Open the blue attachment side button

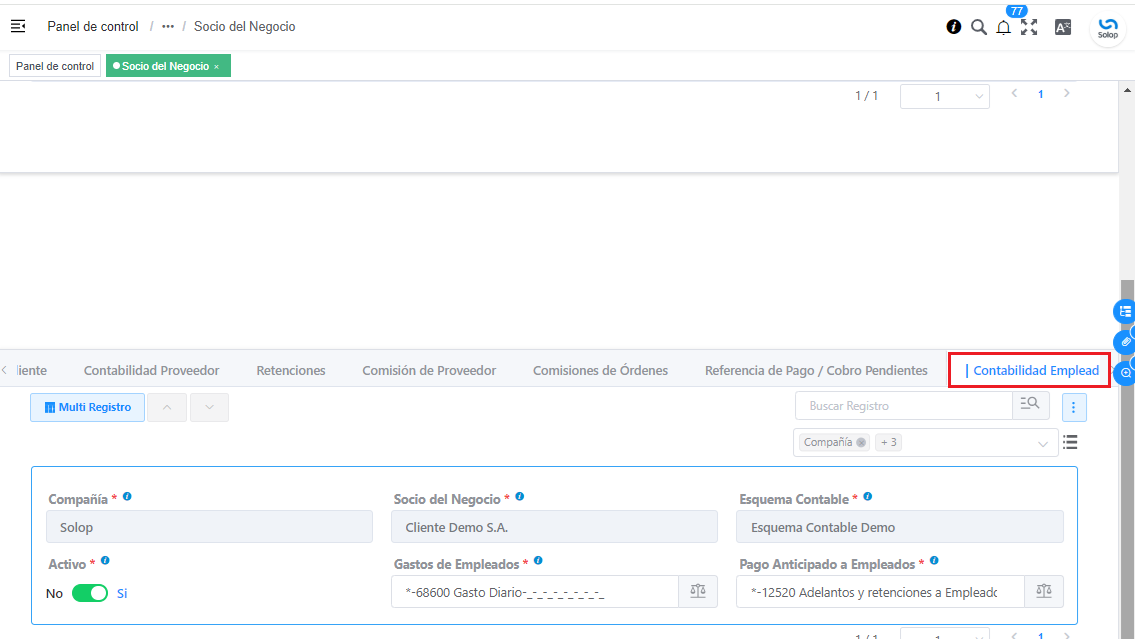click(1124, 342)
